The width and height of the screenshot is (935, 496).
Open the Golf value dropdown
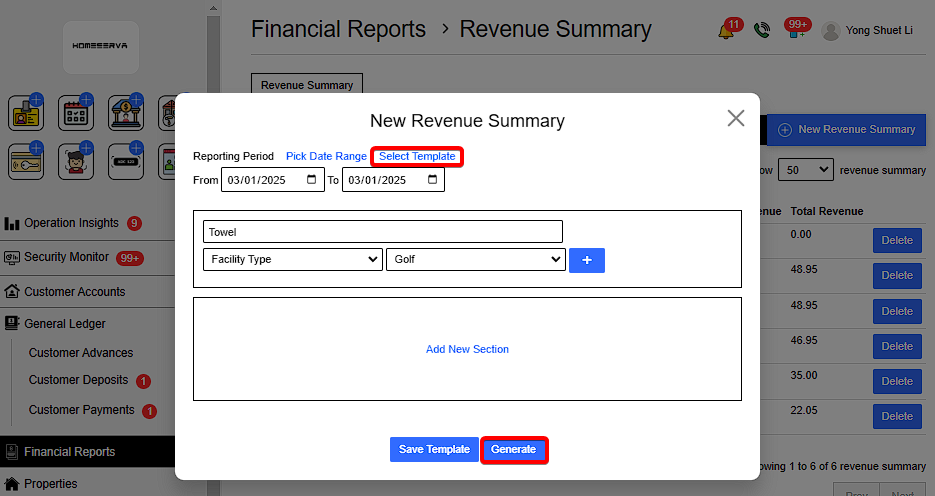pos(475,259)
